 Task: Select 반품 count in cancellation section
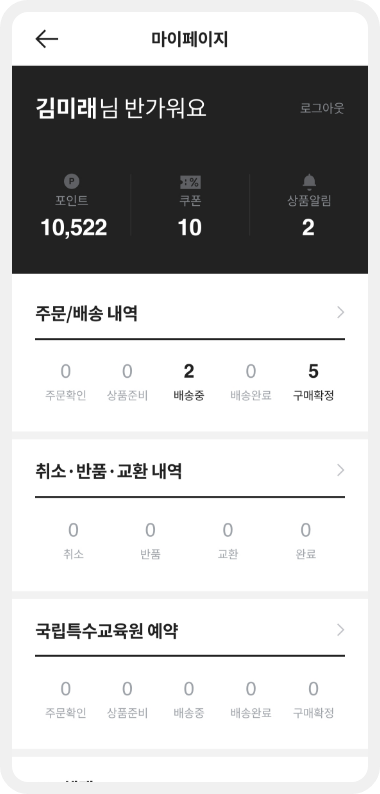coord(150,541)
